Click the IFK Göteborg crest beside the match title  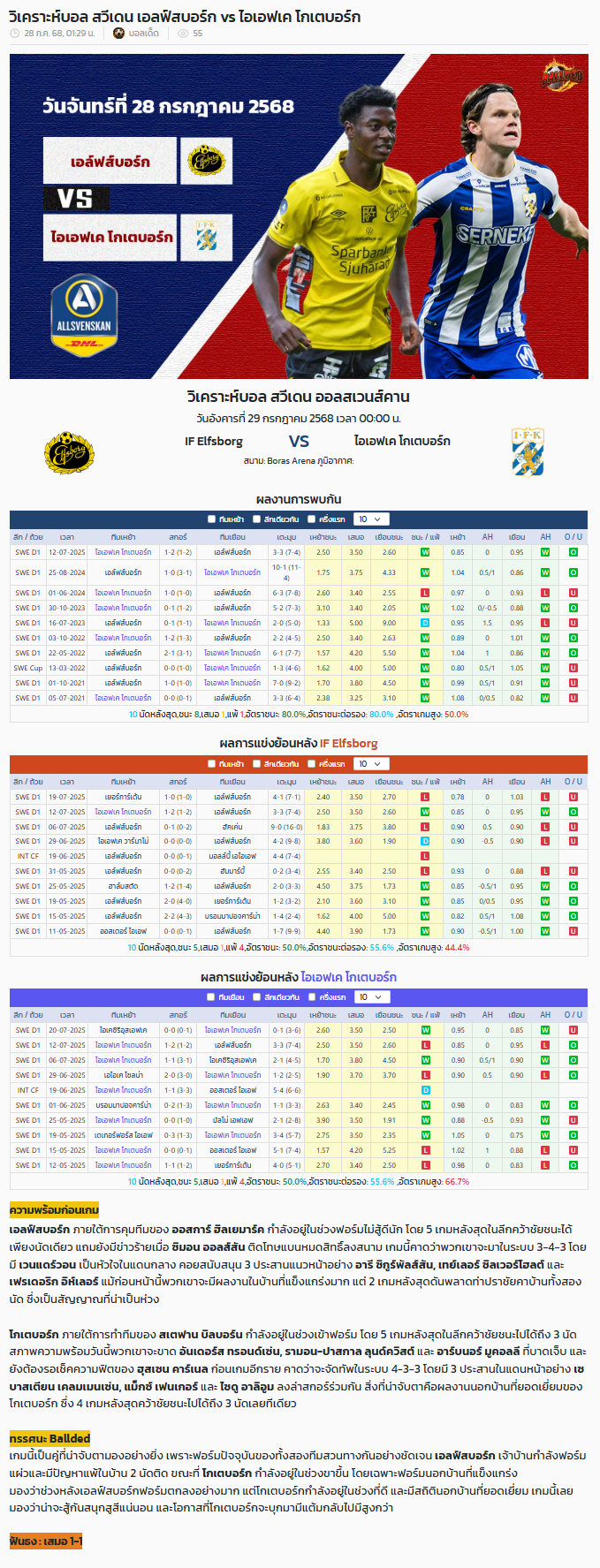tap(528, 452)
